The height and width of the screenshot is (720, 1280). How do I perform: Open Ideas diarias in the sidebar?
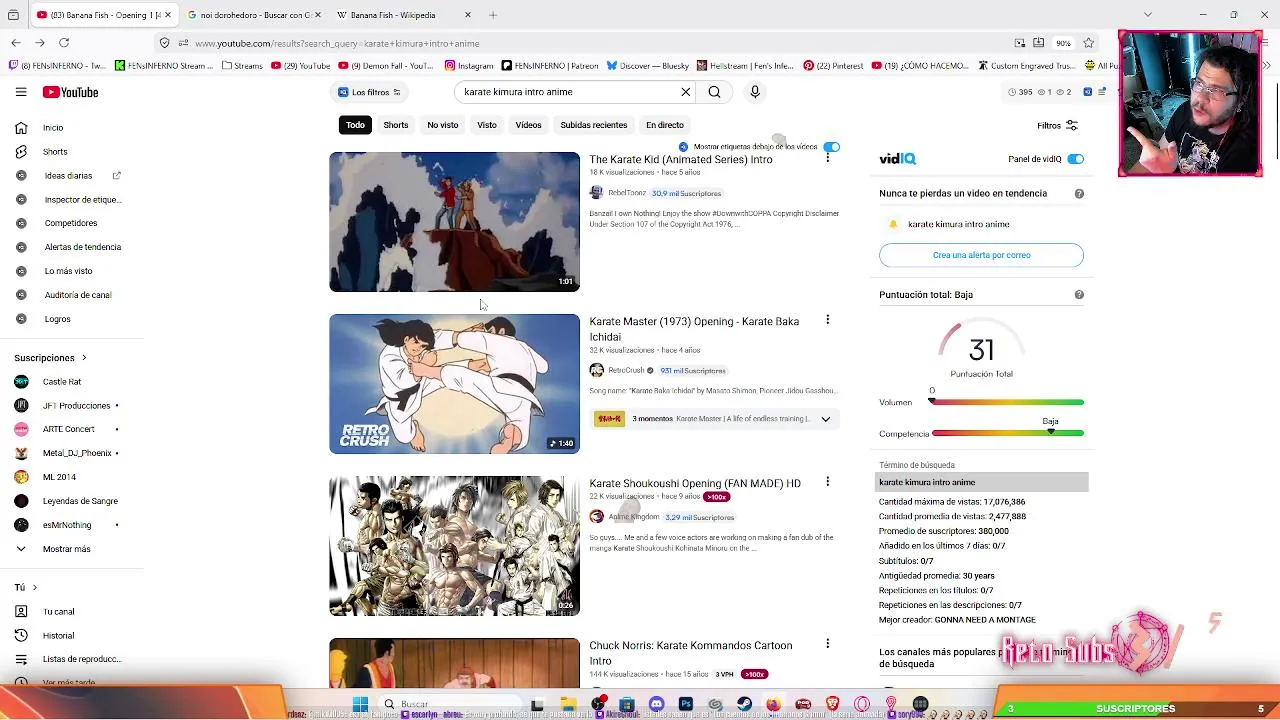tap(68, 176)
